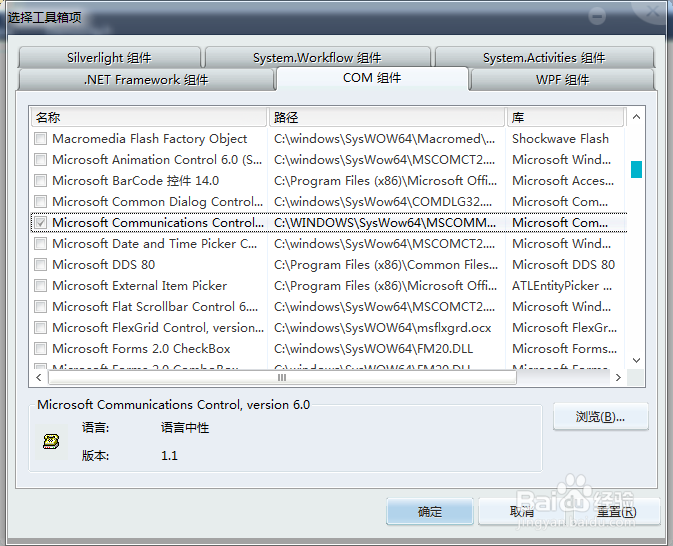Click the vertical scrollbar thumb
This screenshot has width=673, height=546.
(637, 169)
